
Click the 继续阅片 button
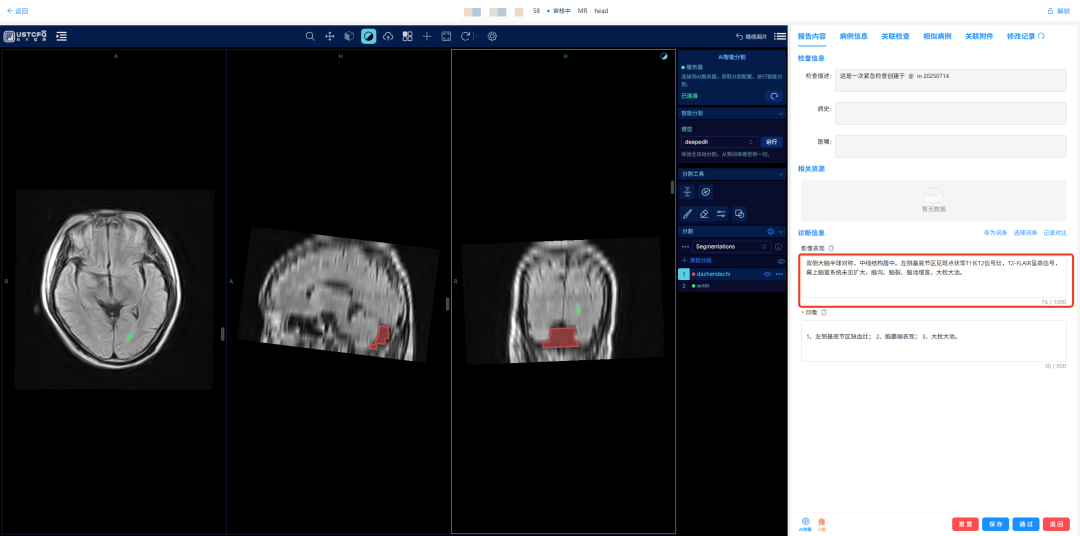(x=751, y=37)
